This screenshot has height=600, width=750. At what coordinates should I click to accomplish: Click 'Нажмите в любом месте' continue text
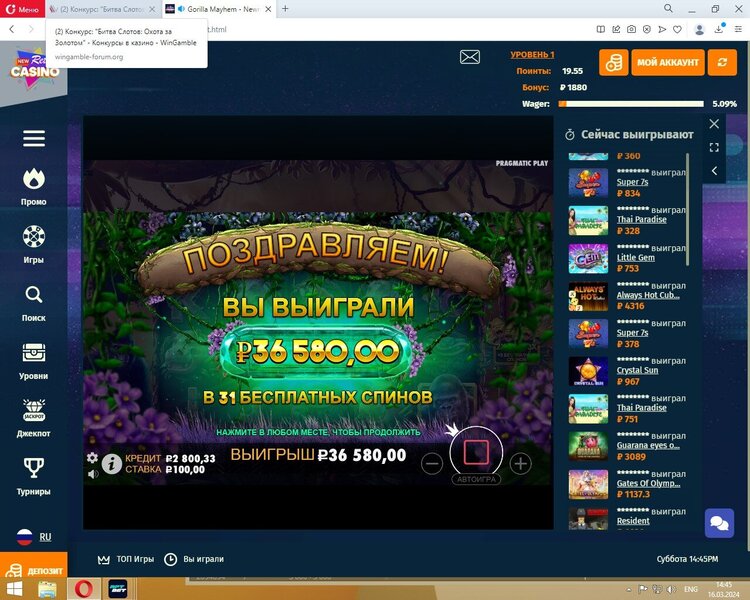pyautogui.click(x=318, y=432)
